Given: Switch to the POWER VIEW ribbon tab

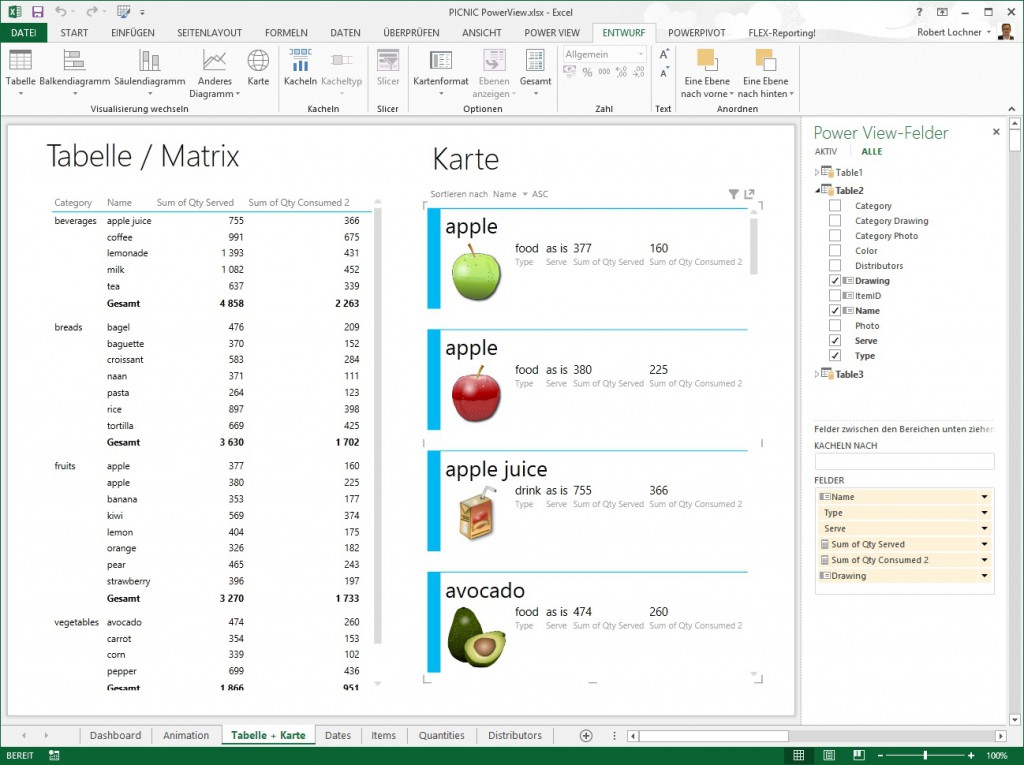Looking at the screenshot, I should point(552,32).
